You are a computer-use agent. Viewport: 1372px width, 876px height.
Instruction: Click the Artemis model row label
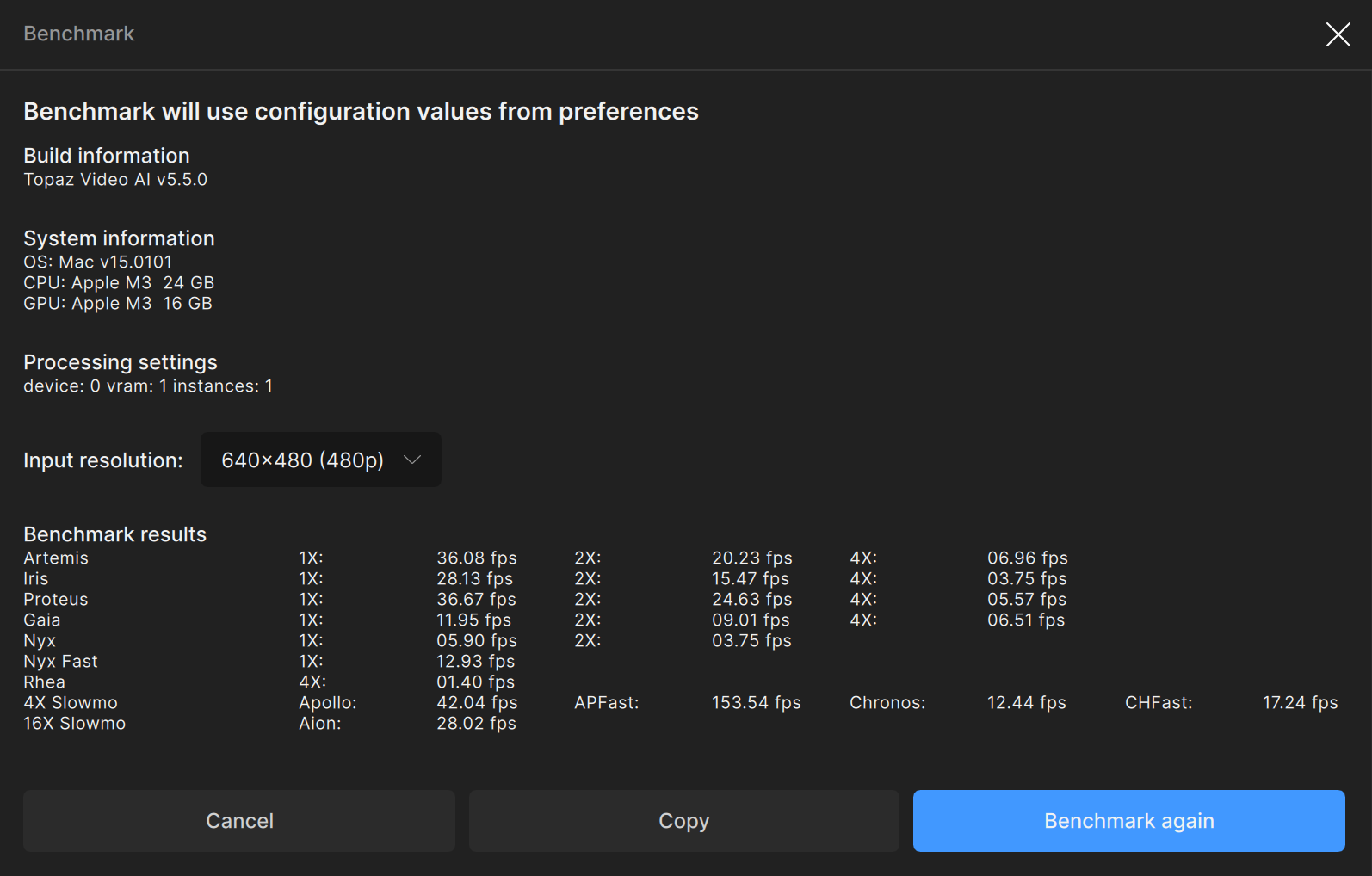56,558
